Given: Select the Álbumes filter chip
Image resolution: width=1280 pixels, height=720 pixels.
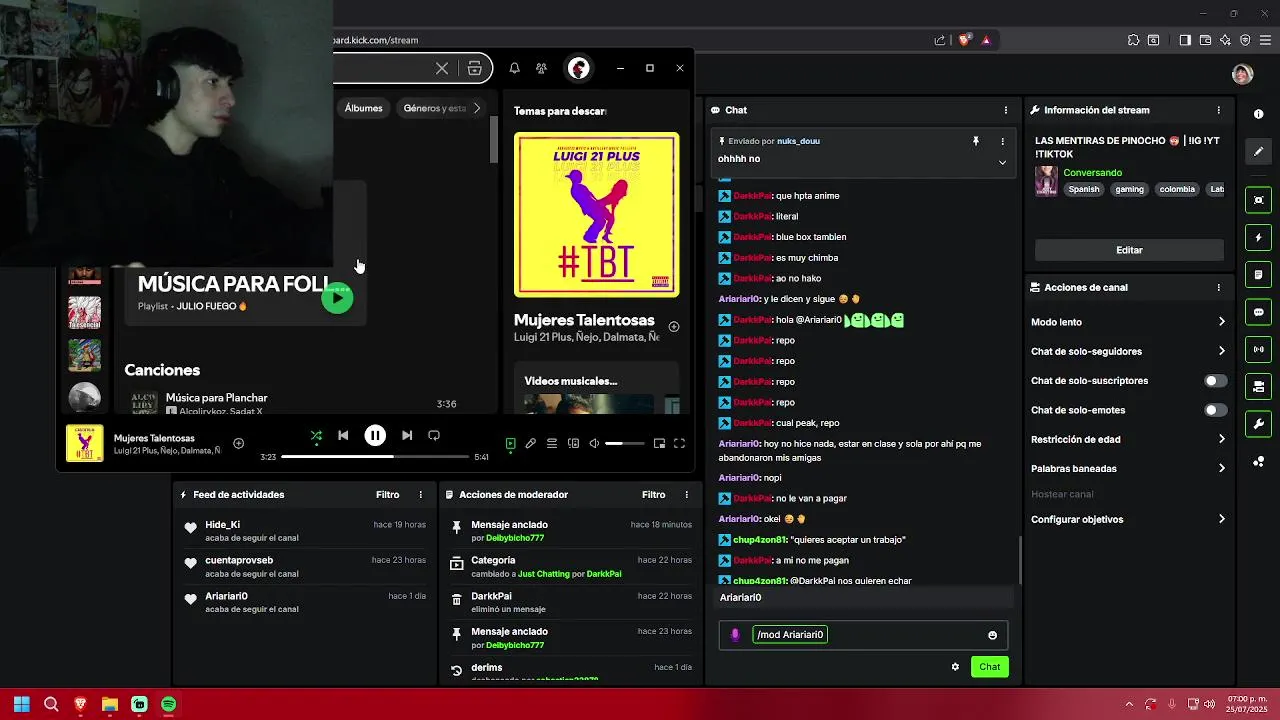Looking at the screenshot, I should click(x=363, y=108).
